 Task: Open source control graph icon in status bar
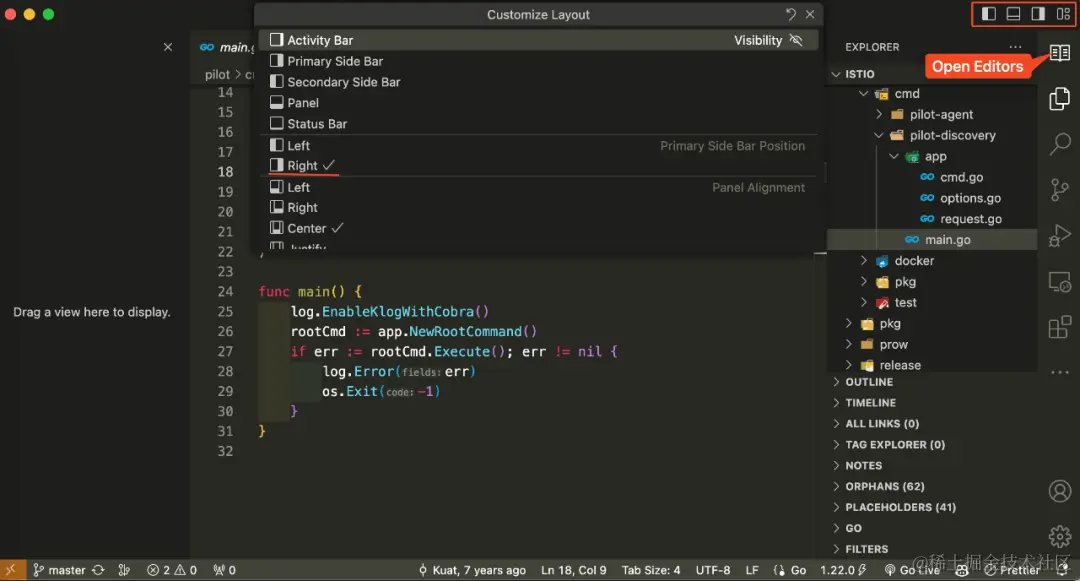click(124, 570)
